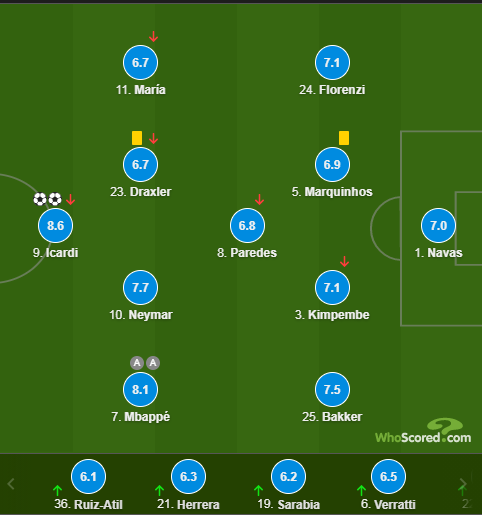Click the WhoScored.com logo
Screen dimensions: 482x515
tap(423, 431)
